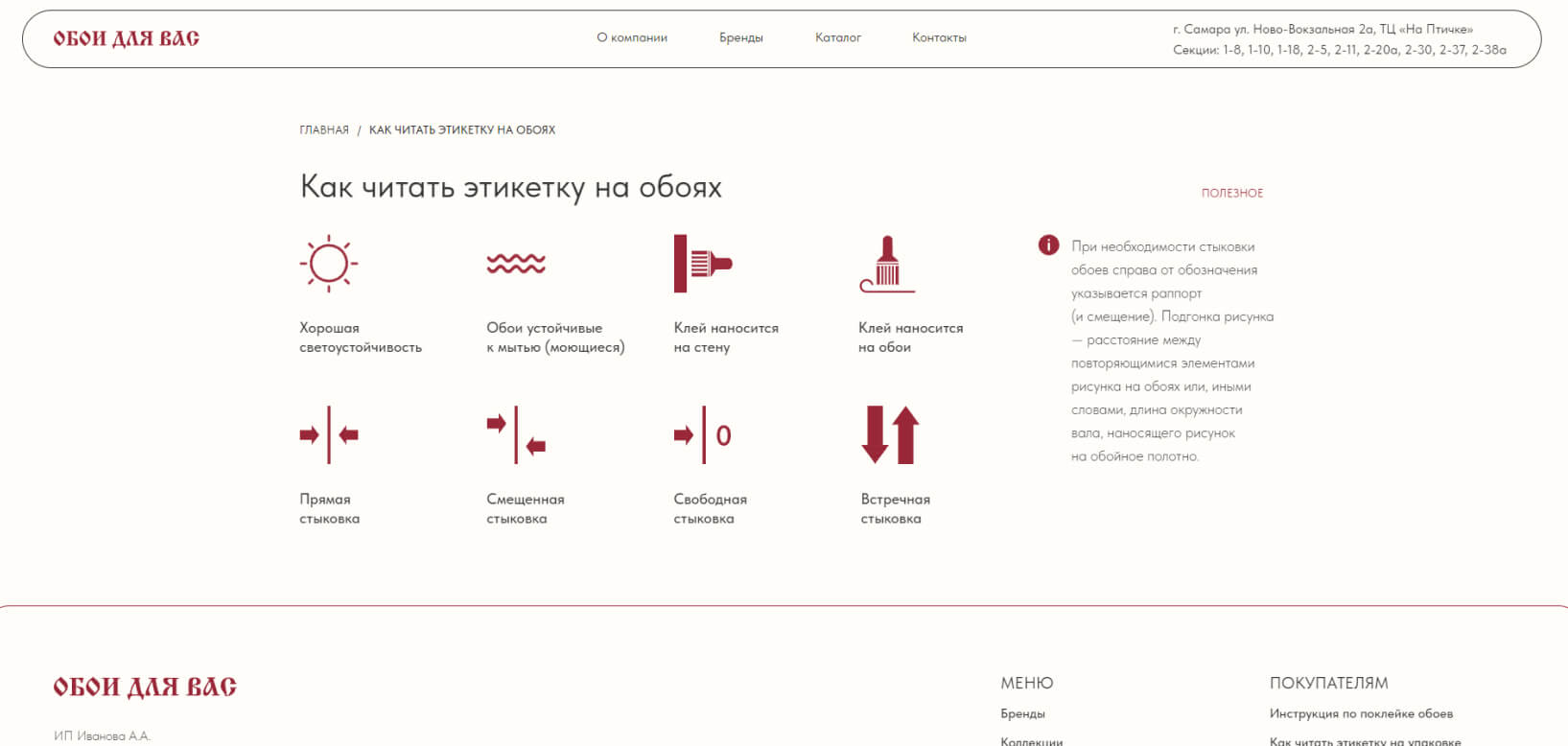Open the «Бренды» header menu item
Screen dimensions: 1568x746
click(741, 37)
